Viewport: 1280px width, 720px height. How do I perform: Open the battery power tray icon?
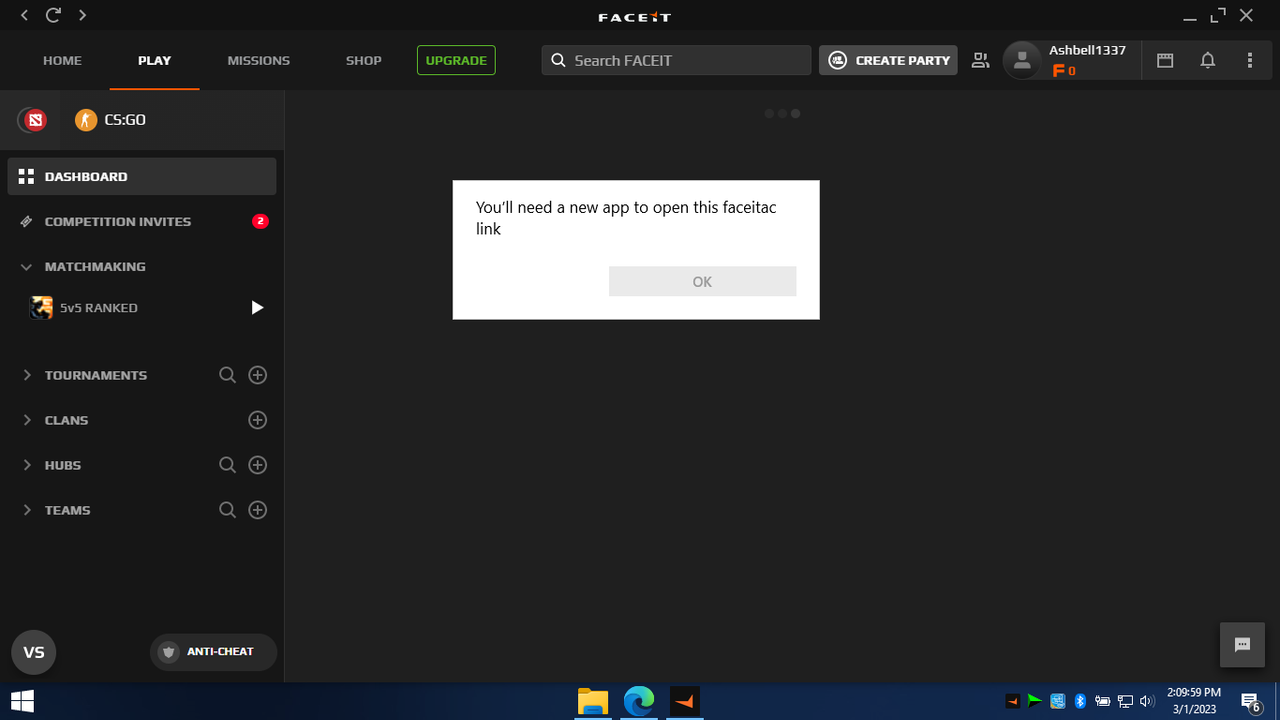(1102, 701)
